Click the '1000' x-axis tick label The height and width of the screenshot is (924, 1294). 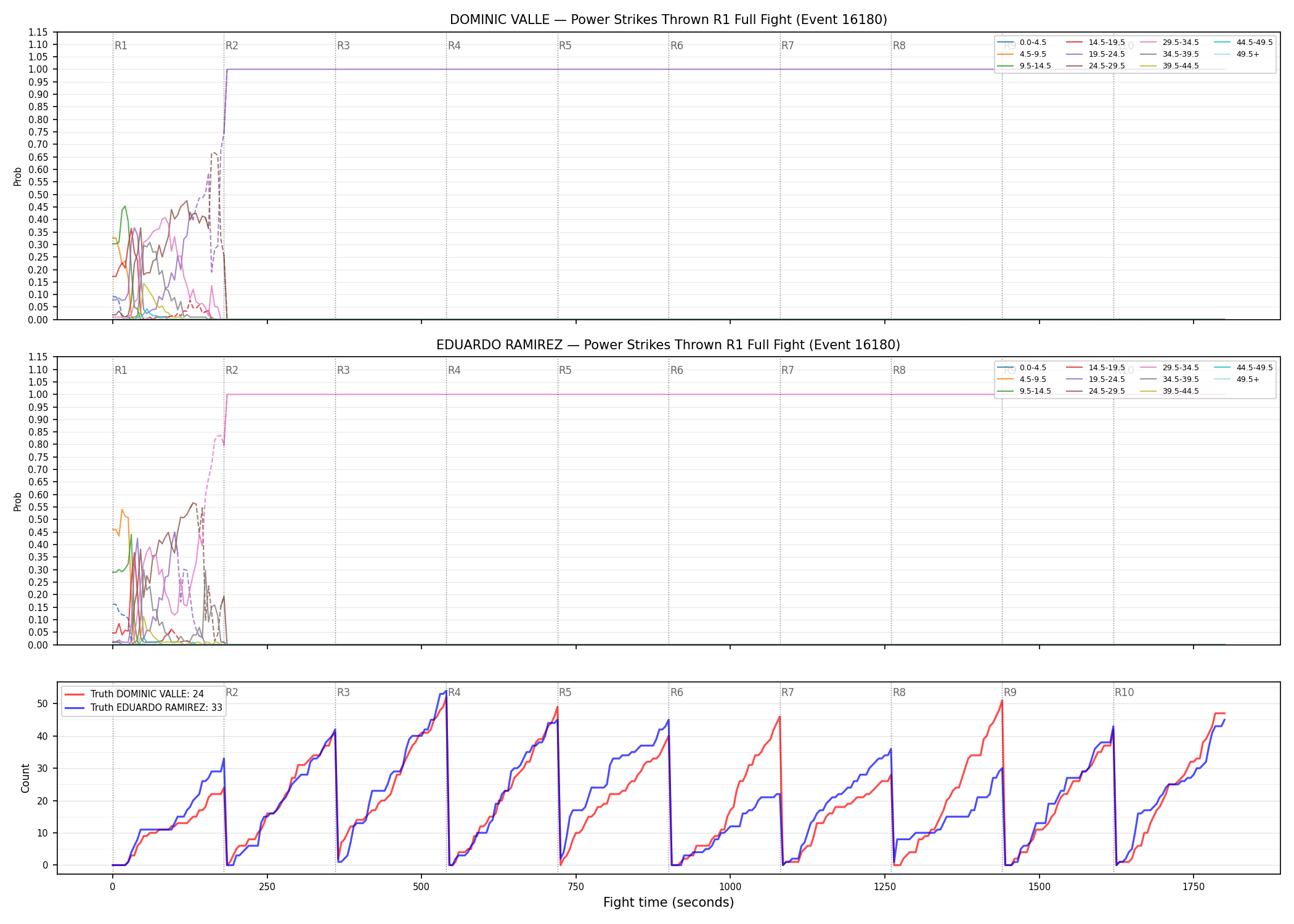[x=730, y=887]
